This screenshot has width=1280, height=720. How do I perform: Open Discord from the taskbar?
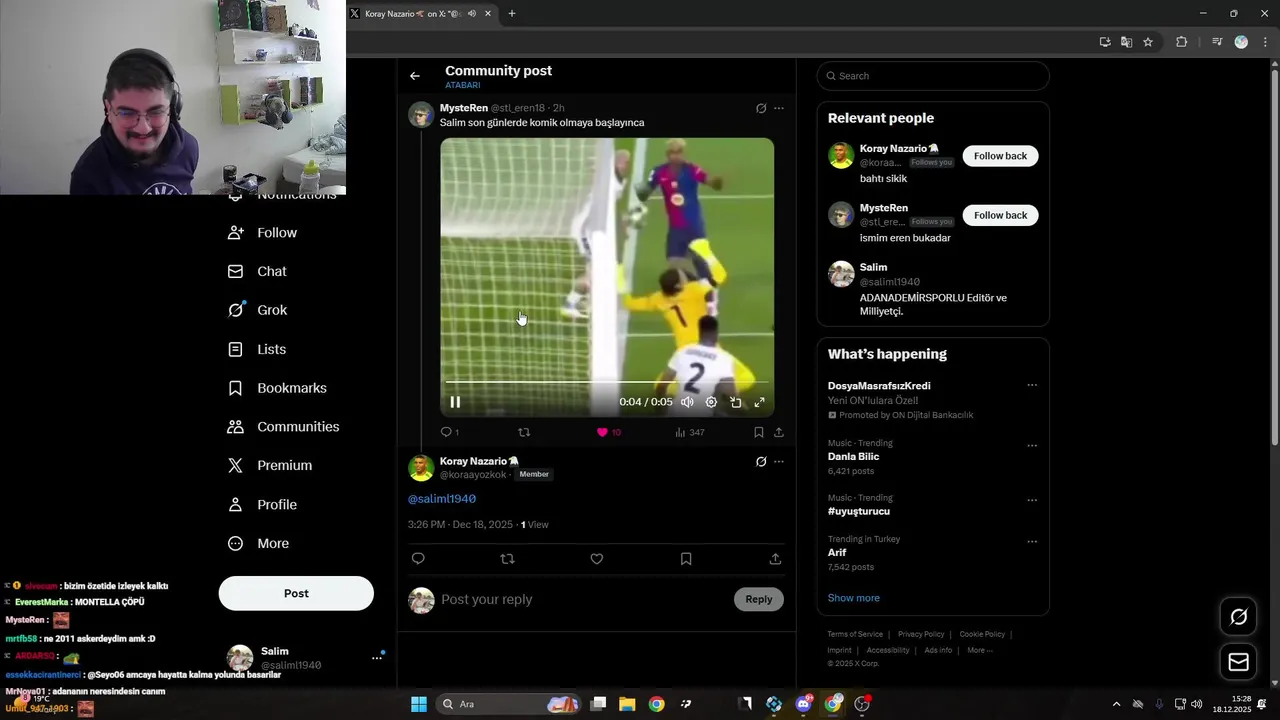pos(803,704)
